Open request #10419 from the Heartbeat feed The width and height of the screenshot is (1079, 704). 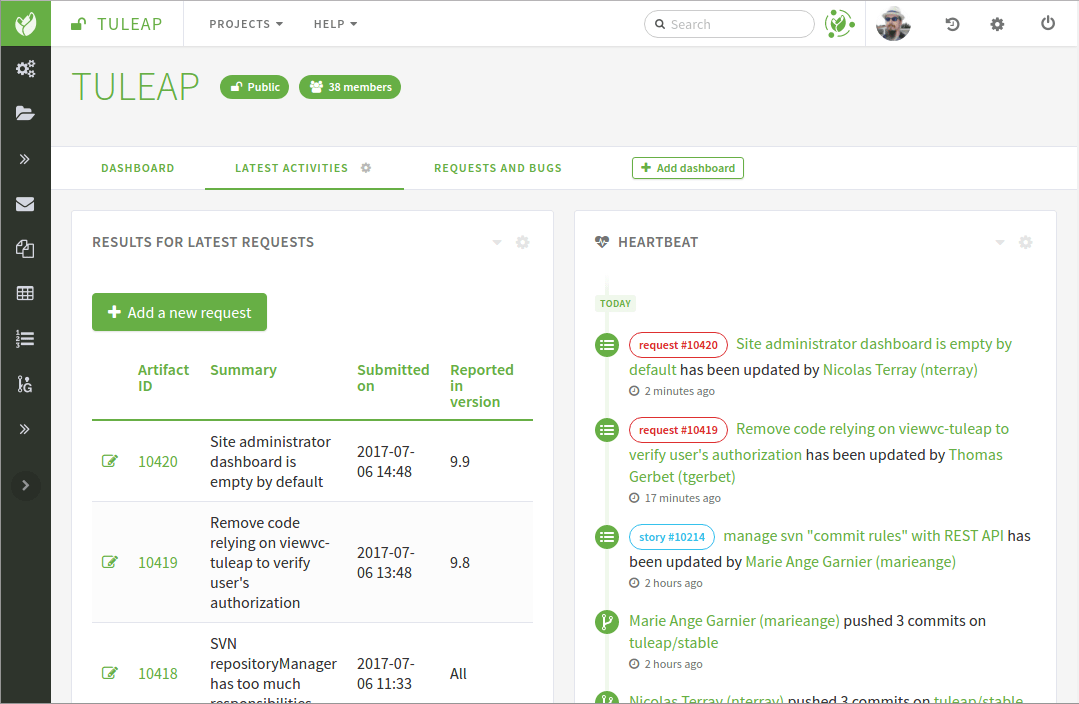pos(678,429)
